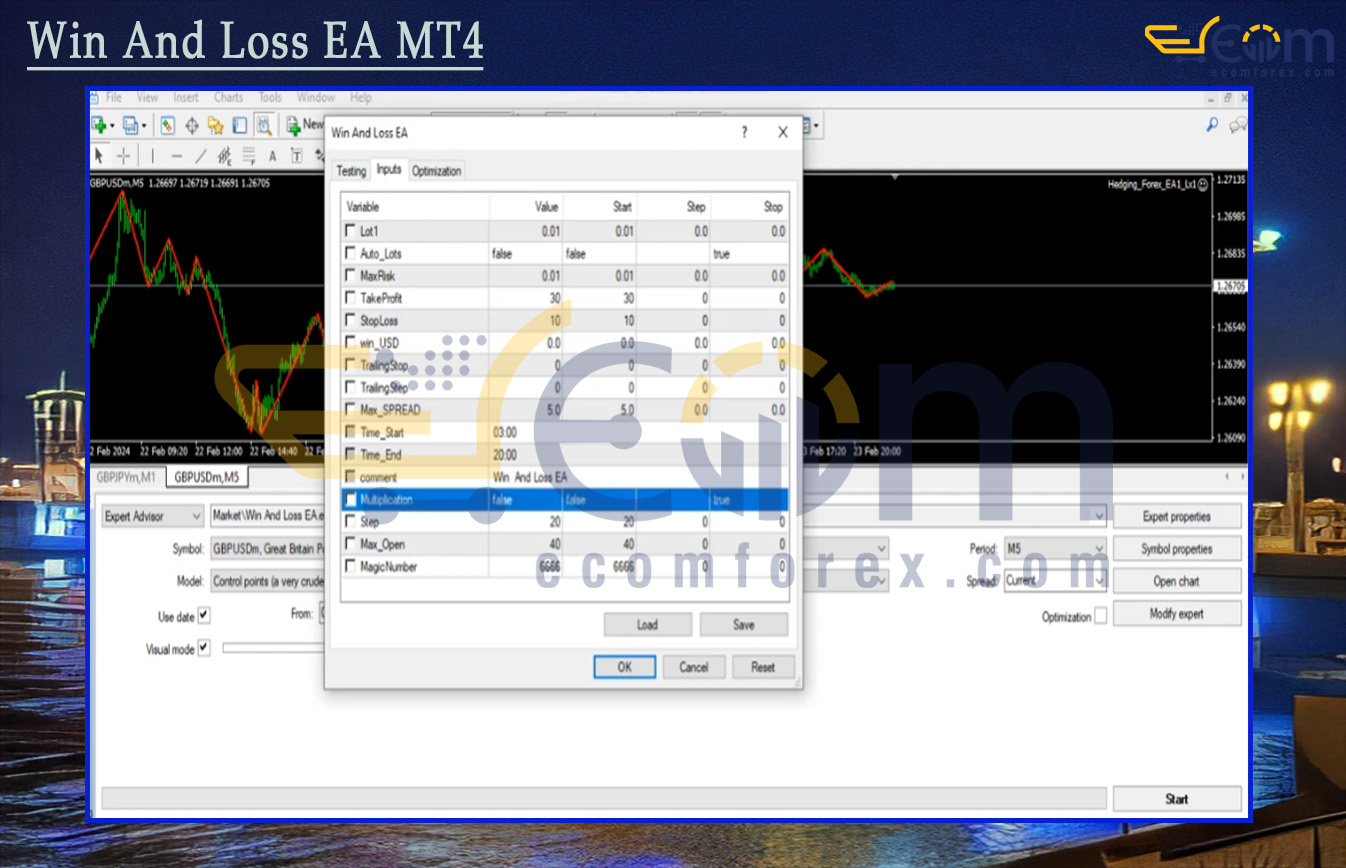Toggle the Strategy Tester magnifier icon
Viewport: 1346px width, 868px height.
[264, 125]
